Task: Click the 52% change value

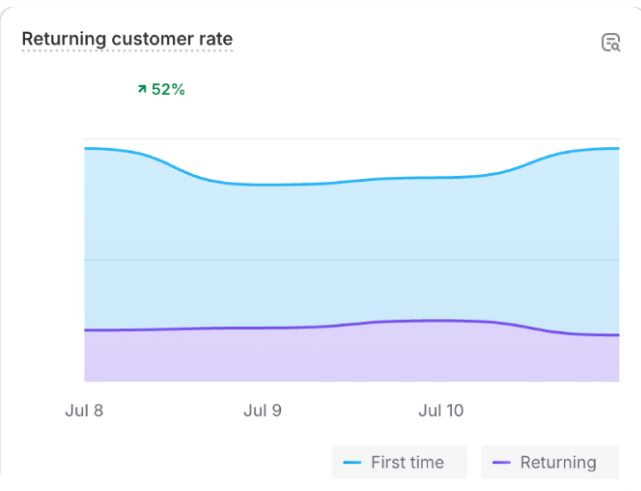Action: pos(168,89)
